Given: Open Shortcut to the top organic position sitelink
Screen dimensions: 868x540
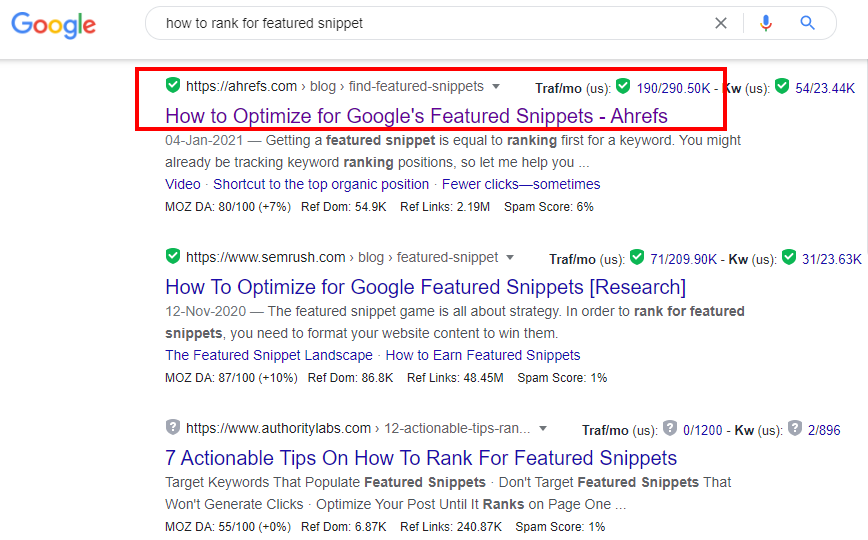Looking at the screenshot, I should tap(321, 184).
